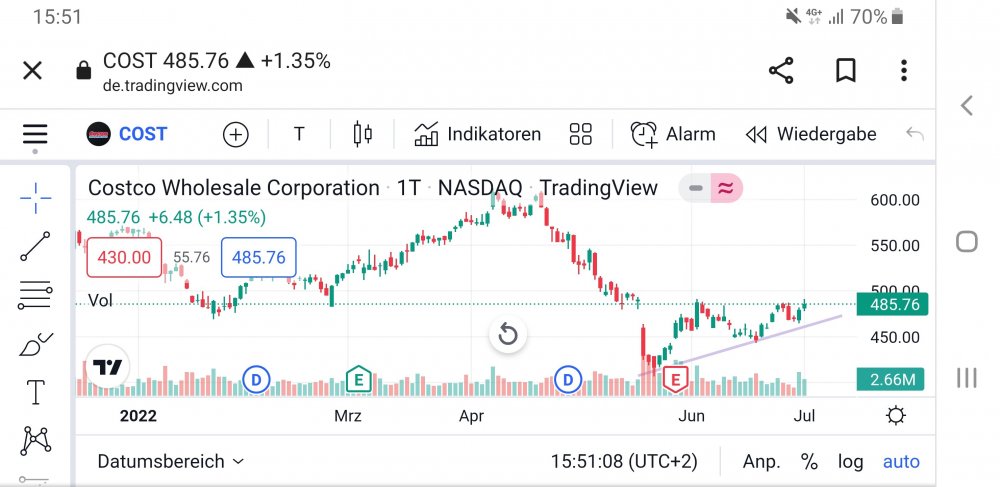Image resolution: width=1000 pixels, height=487 pixels.
Task: Click the Alarm button
Action: click(x=673, y=134)
